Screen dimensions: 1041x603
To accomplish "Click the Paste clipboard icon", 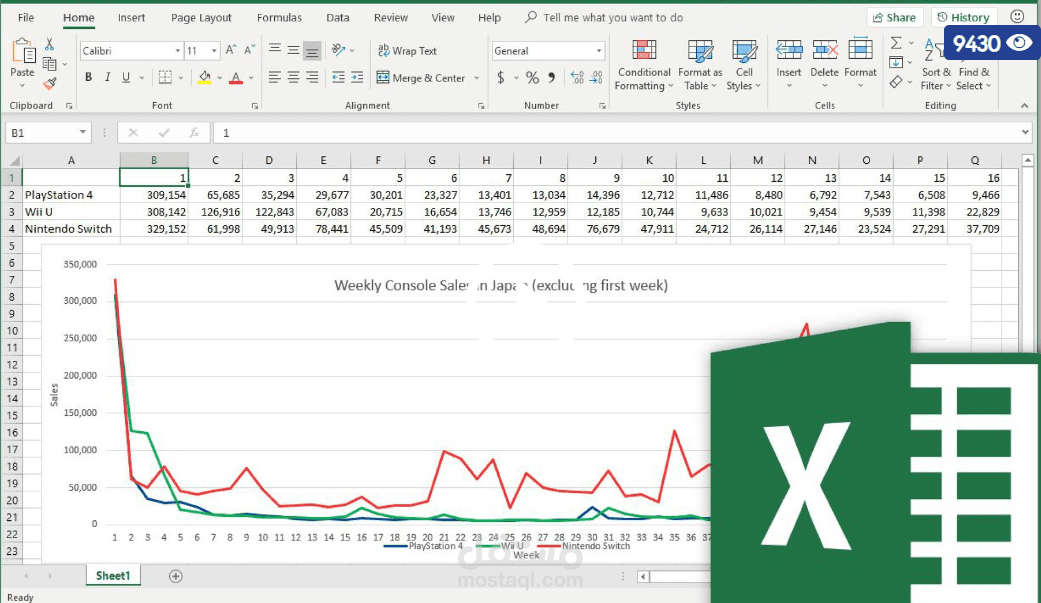I will 23,52.
